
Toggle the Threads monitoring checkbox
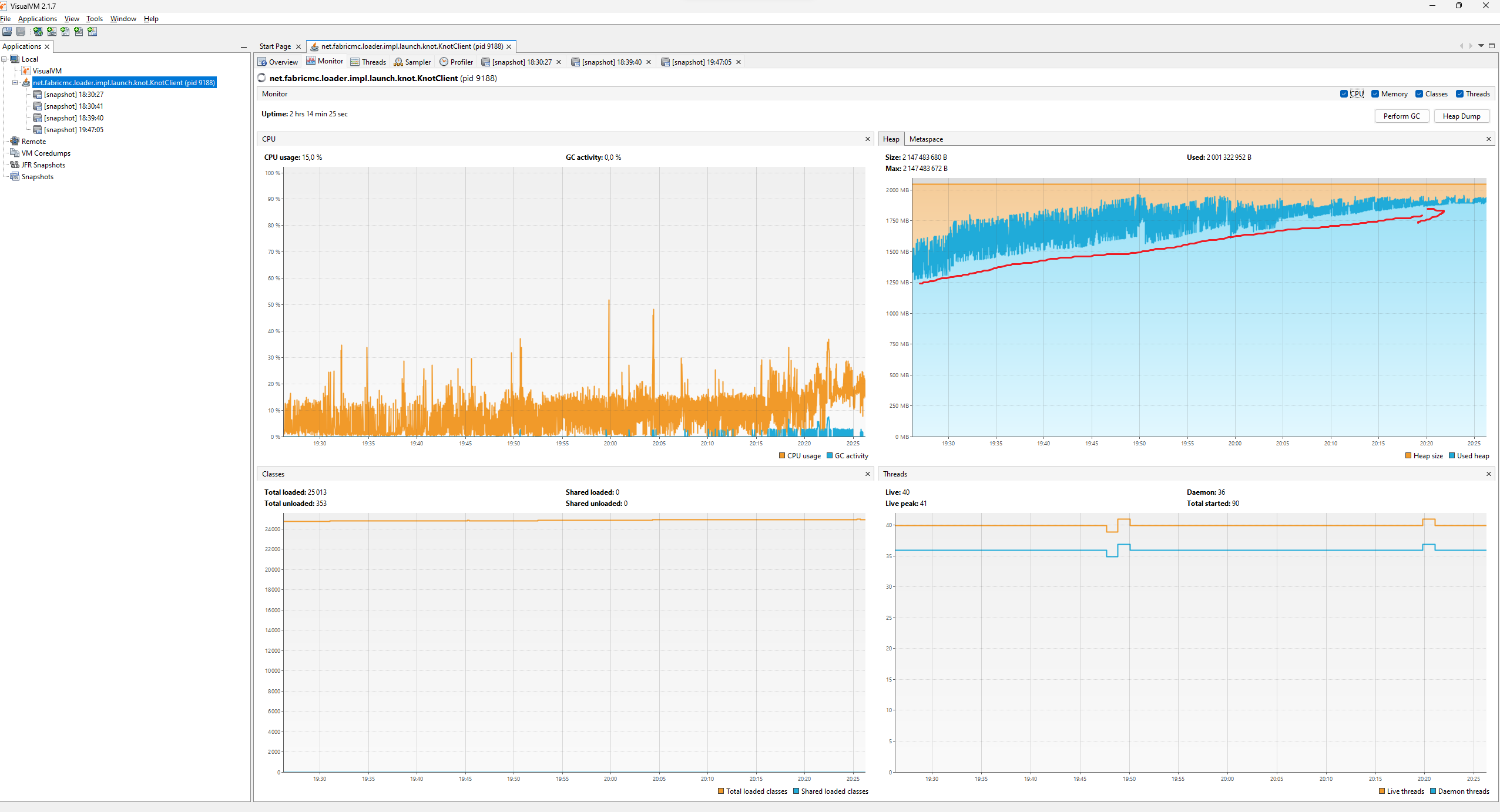(1461, 93)
